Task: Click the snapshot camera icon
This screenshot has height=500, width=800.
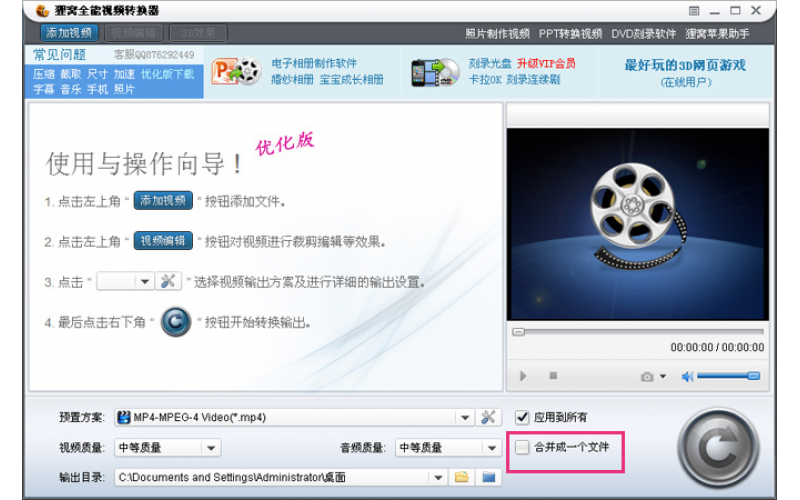Action: 647,376
